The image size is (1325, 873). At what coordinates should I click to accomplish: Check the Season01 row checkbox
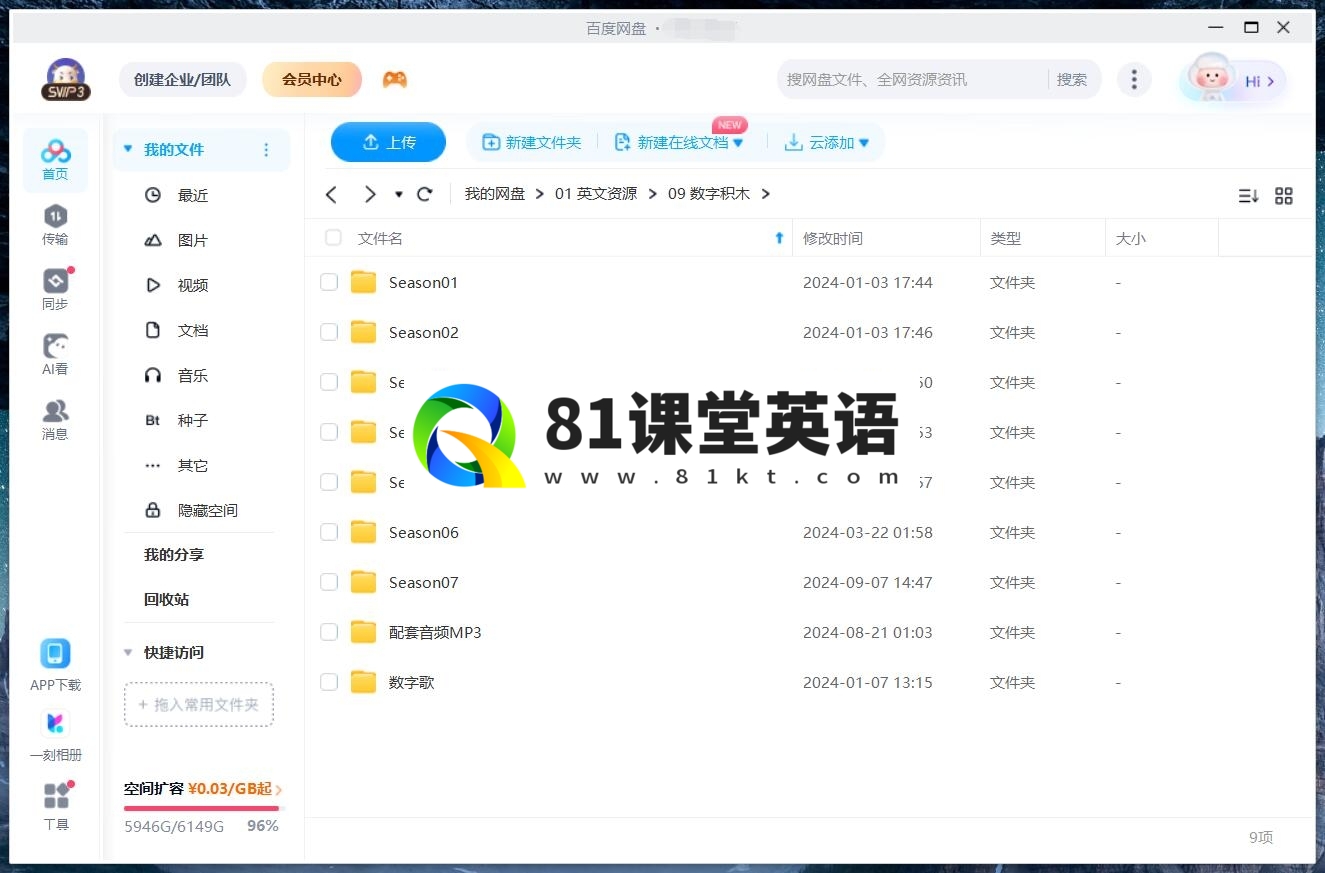[329, 282]
